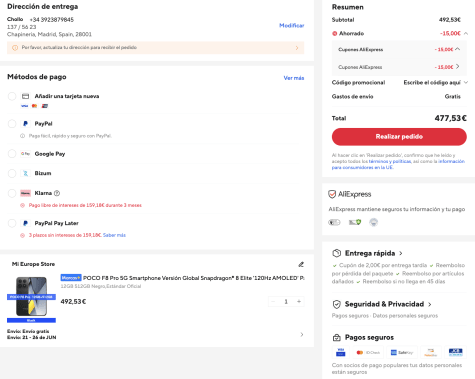Screen dimensions: 475x379
Task: Click the Pagos seguros lock bag icon
Action: coord(337,338)
